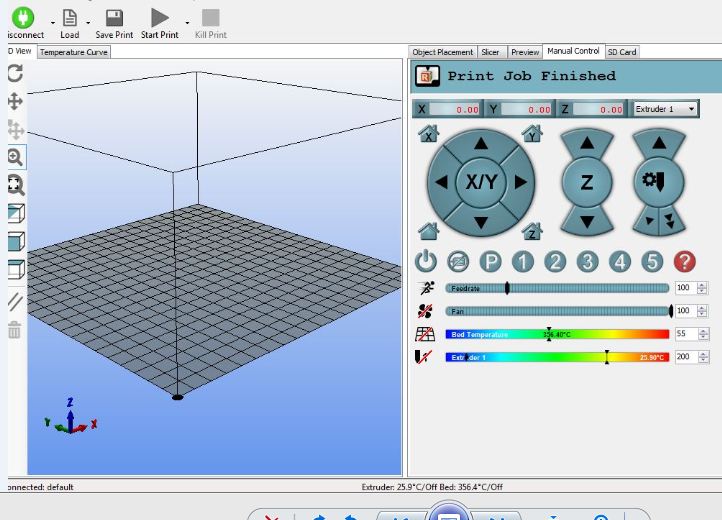Adjust the fan value stepper arrows
The height and width of the screenshot is (520, 722).
point(702,311)
